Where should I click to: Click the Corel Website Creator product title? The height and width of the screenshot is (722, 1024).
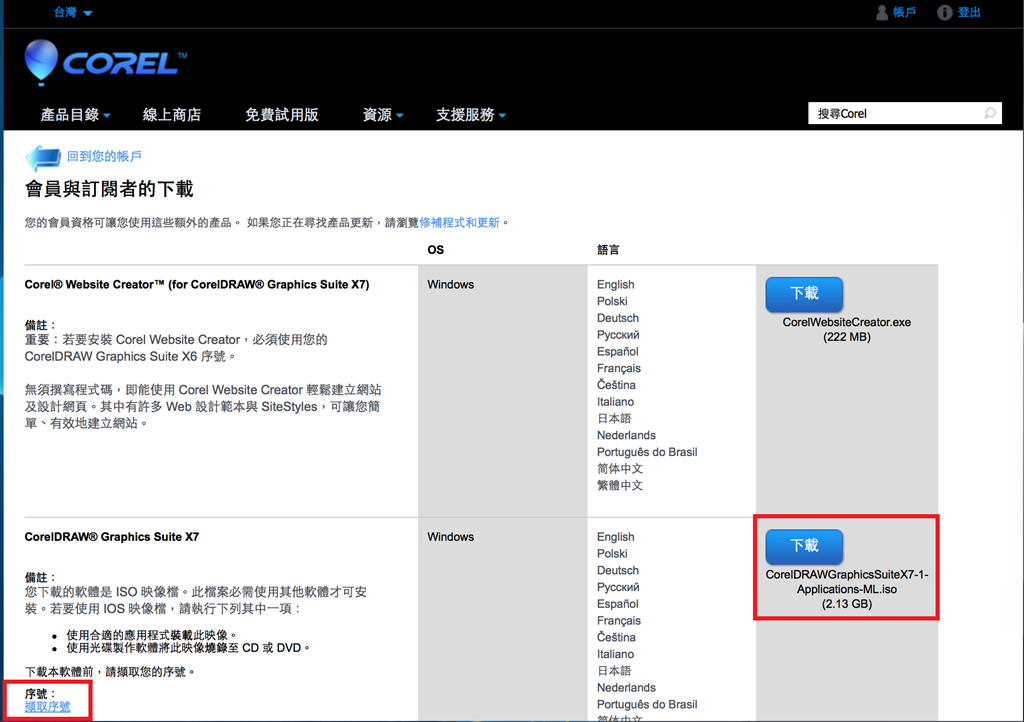point(197,285)
